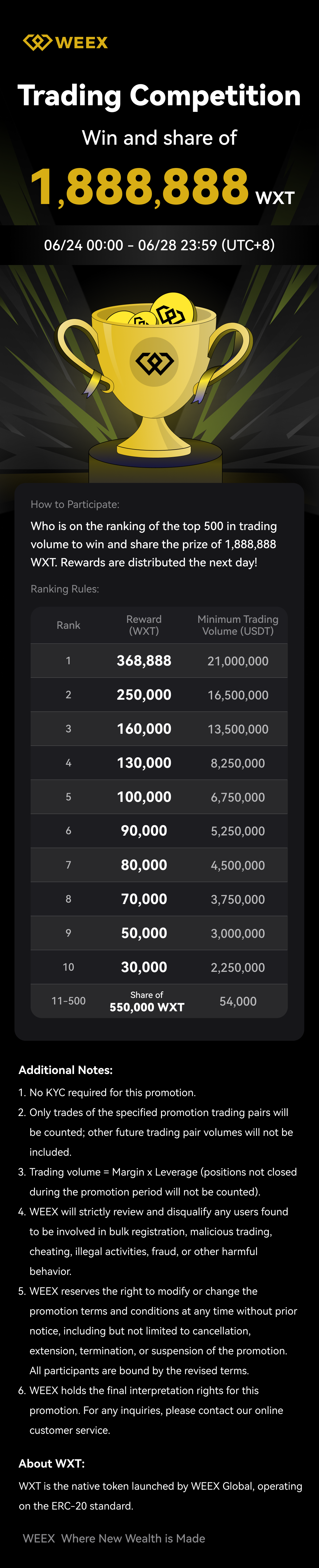The width and height of the screenshot is (319, 1568).
Task: Click the "Rank" column header
Action: tap(68, 625)
